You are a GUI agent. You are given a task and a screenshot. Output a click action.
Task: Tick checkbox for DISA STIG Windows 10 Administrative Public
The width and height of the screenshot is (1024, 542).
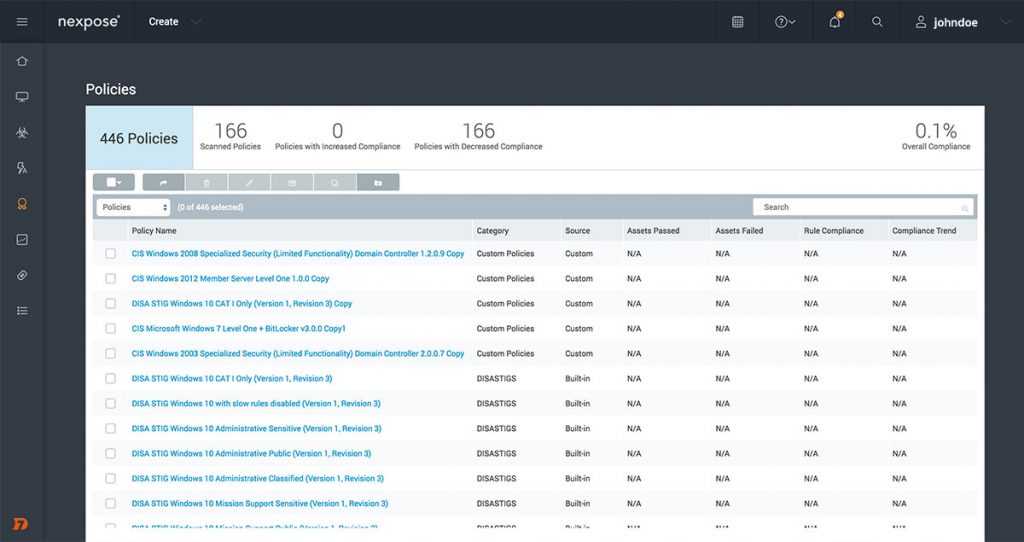coord(111,454)
